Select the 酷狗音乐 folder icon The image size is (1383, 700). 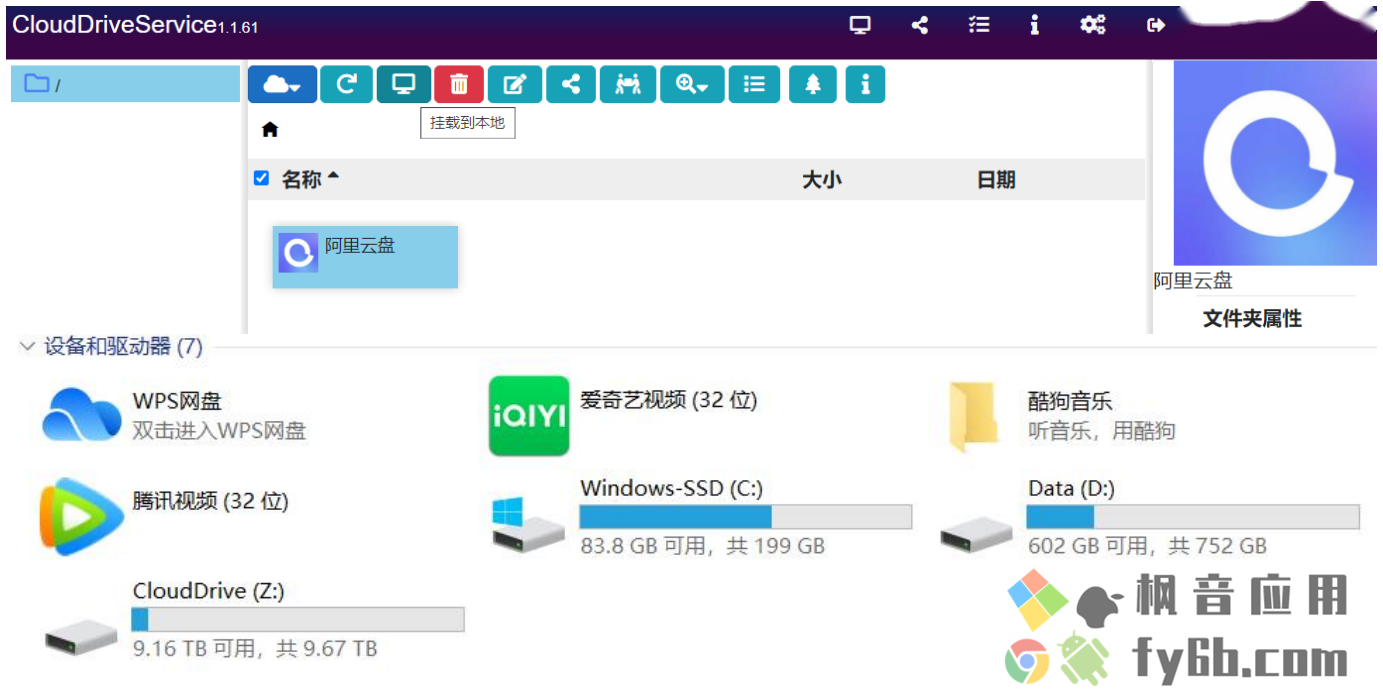point(975,415)
